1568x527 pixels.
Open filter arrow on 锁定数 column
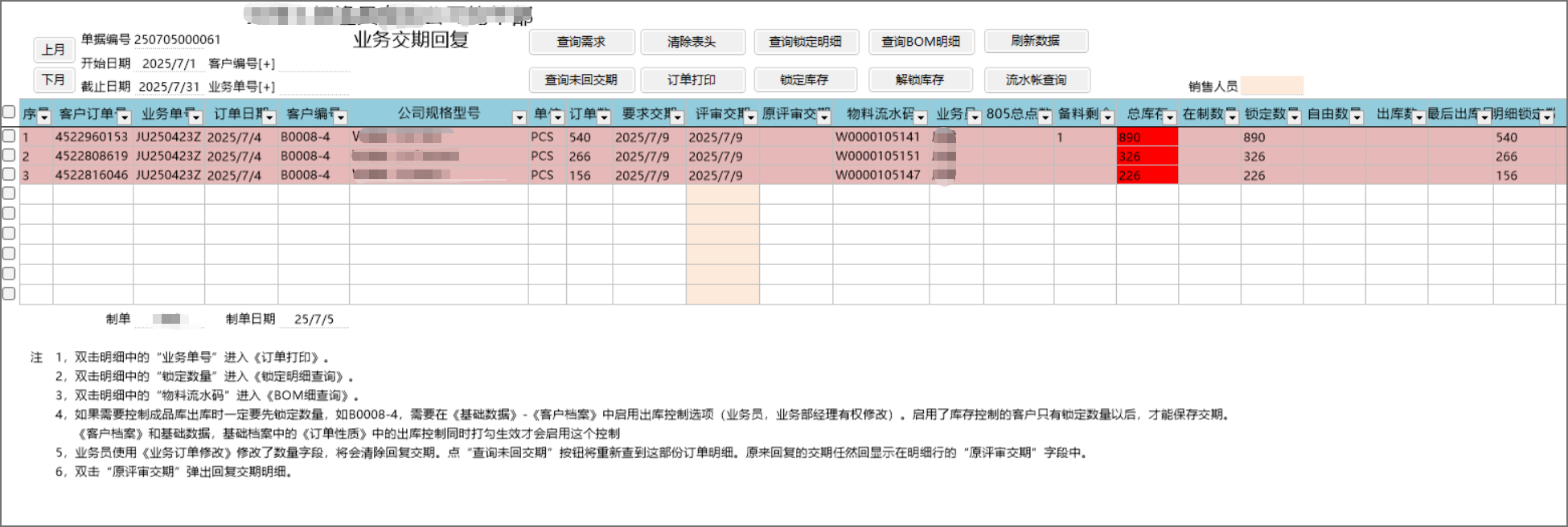[x=1294, y=117]
